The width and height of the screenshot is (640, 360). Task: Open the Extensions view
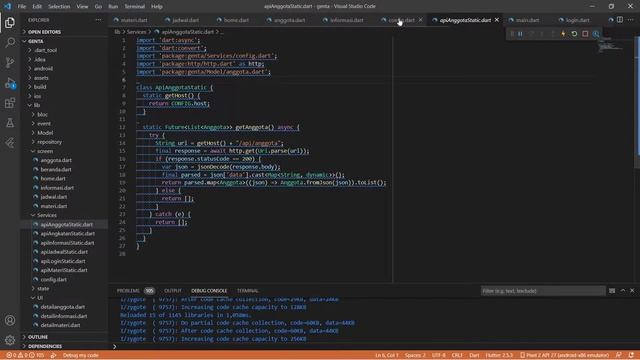pyautogui.click(x=10, y=103)
